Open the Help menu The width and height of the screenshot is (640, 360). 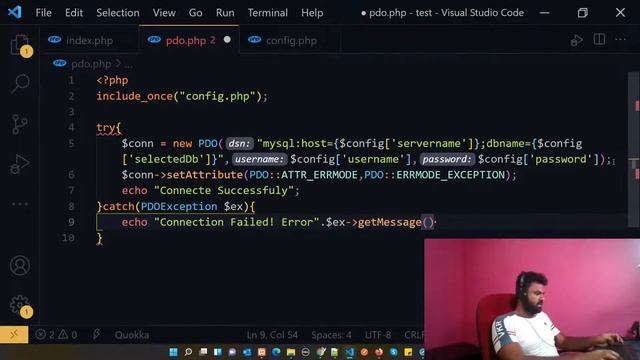point(312,13)
